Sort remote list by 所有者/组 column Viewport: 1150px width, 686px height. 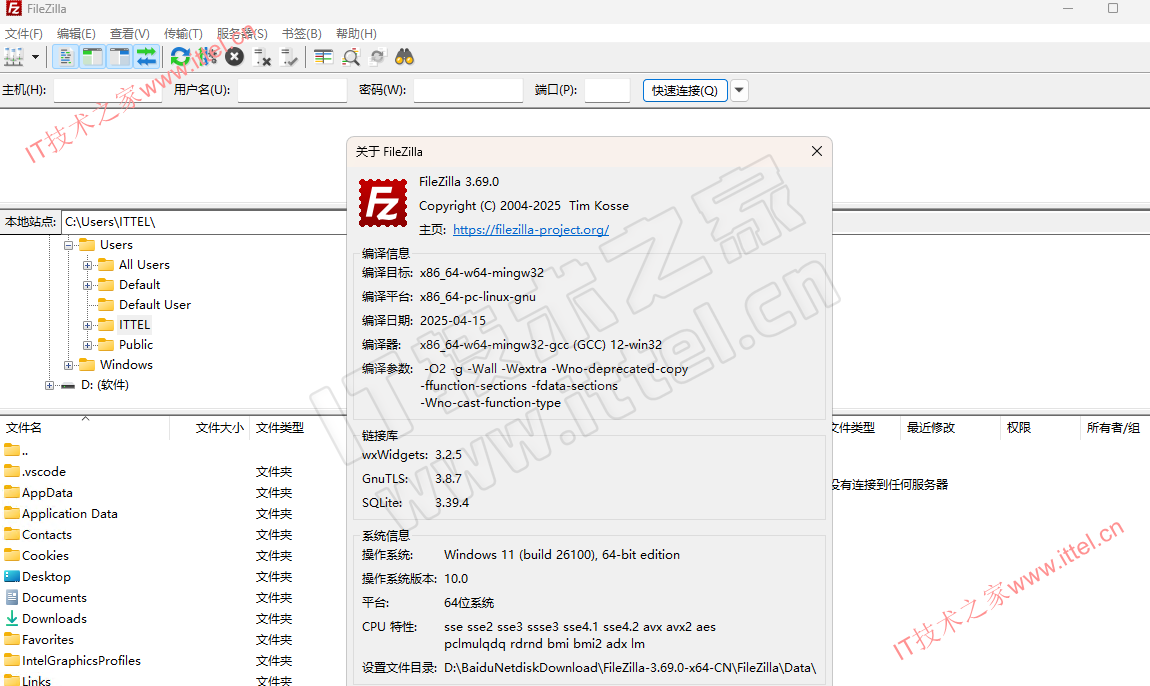1115,428
